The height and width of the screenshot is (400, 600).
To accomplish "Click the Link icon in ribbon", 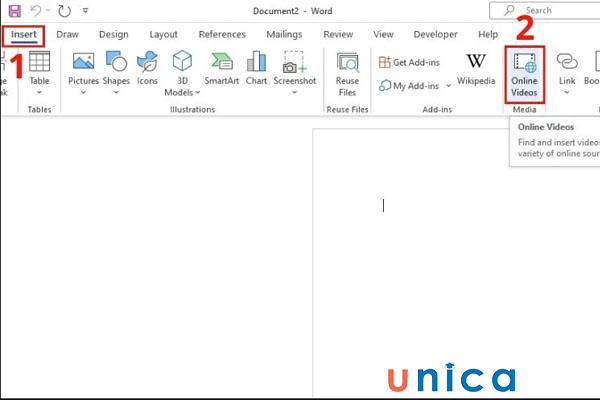I will [x=567, y=70].
